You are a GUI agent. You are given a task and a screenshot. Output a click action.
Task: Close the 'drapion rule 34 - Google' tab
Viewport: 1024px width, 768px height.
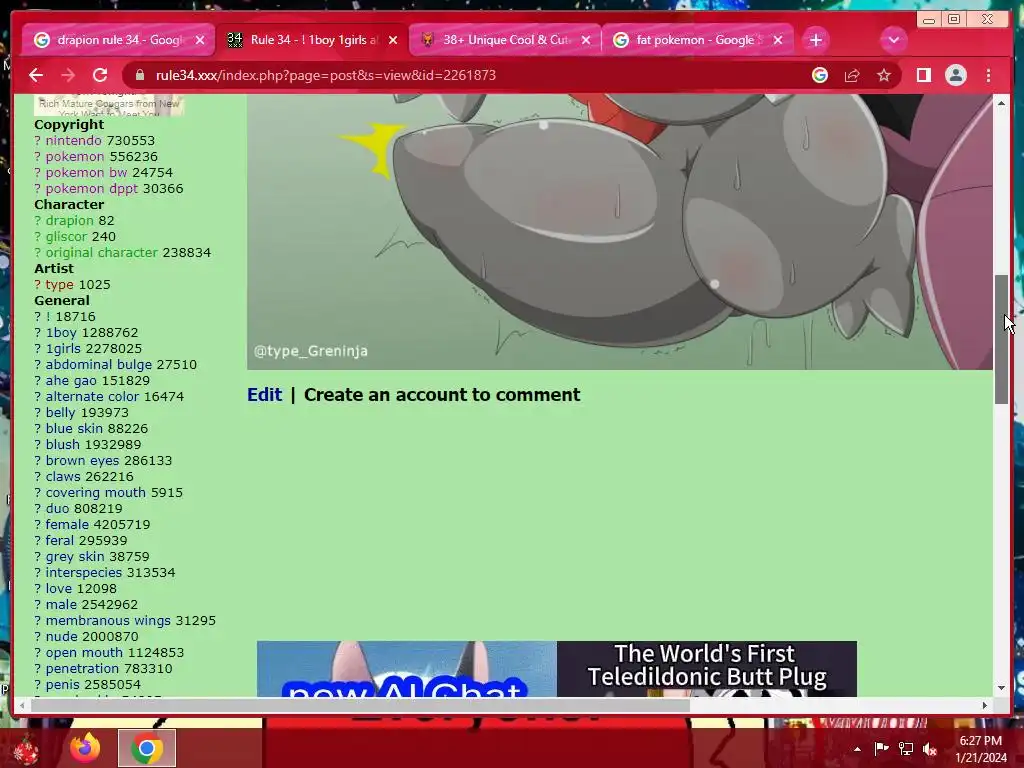200,40
